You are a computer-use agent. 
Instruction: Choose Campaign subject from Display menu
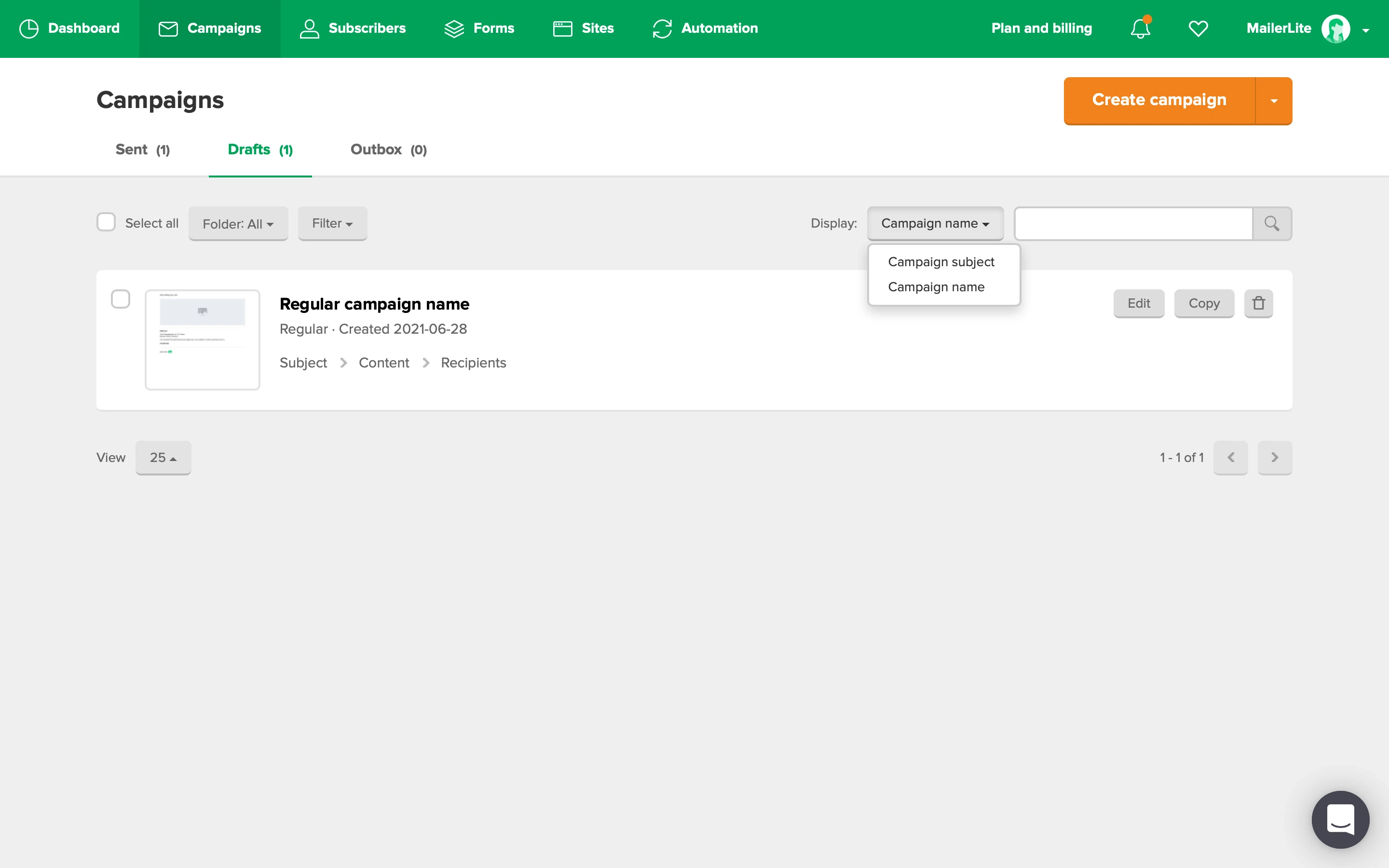(940, 262)
